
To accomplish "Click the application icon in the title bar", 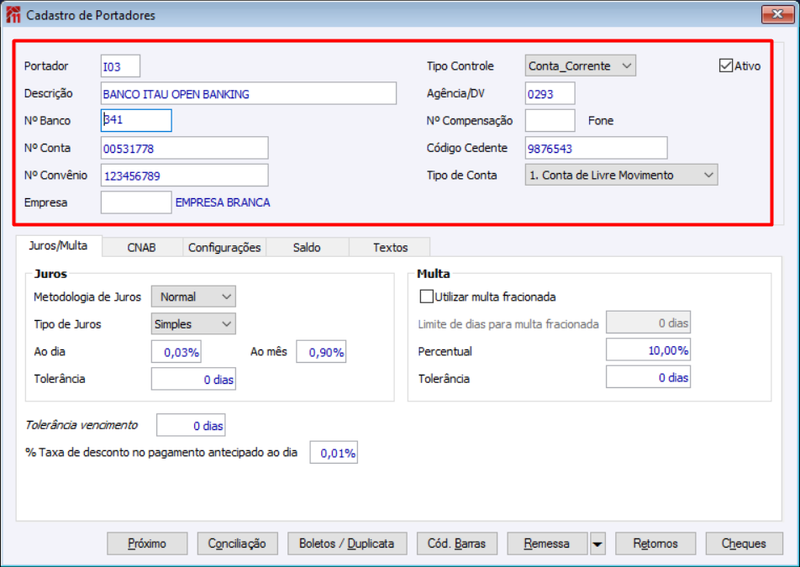I will [13, 15].
